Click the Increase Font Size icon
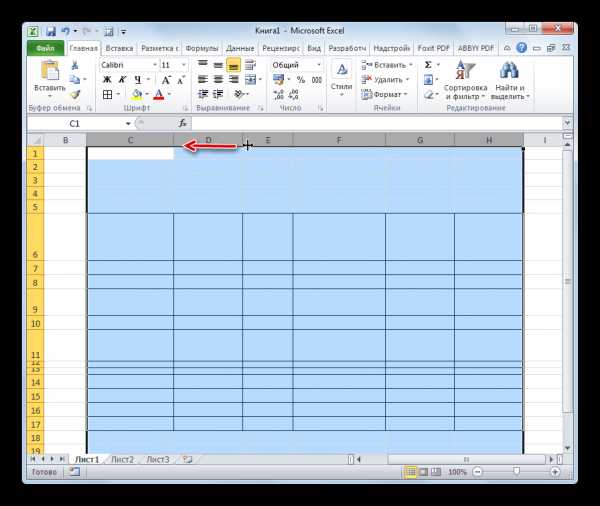 click(166, 80)
